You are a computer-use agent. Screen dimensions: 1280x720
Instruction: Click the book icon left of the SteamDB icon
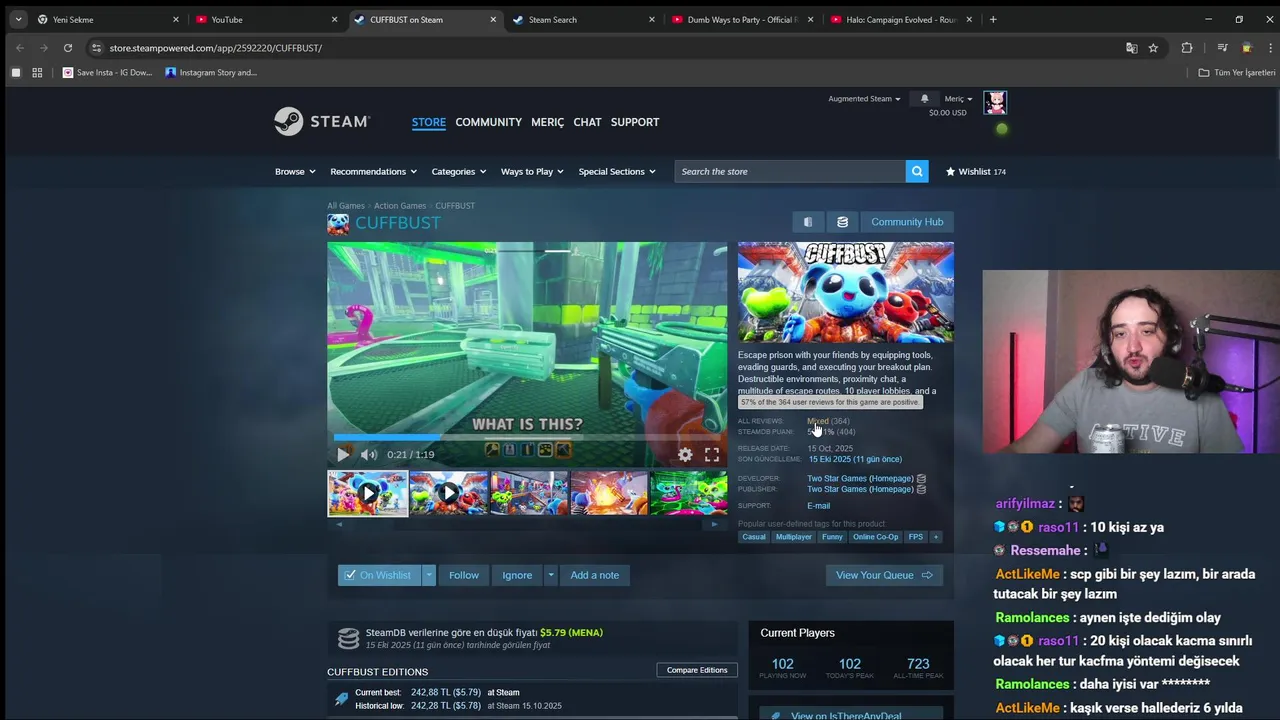[x=808, y=222]
